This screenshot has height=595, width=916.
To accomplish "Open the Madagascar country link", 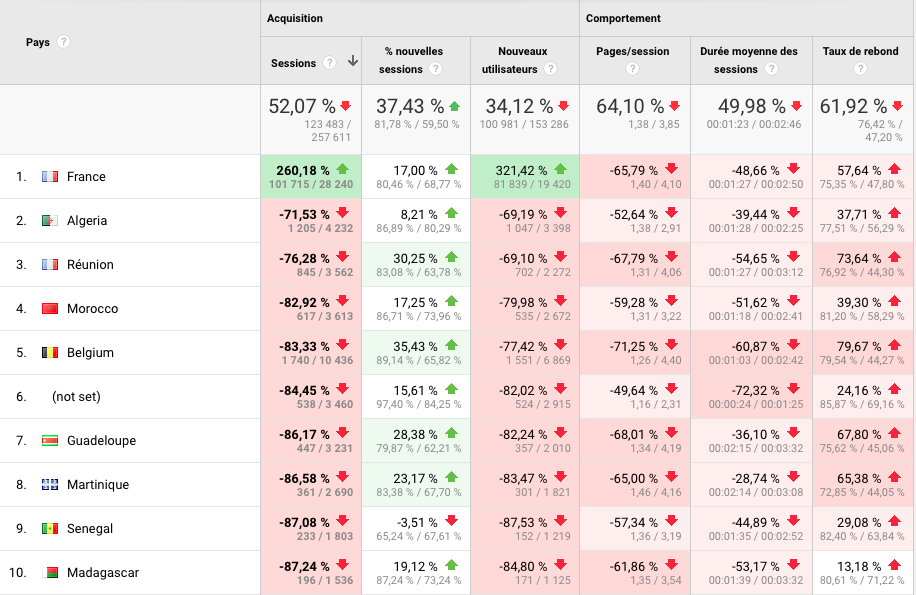I will tap(102, 573).
